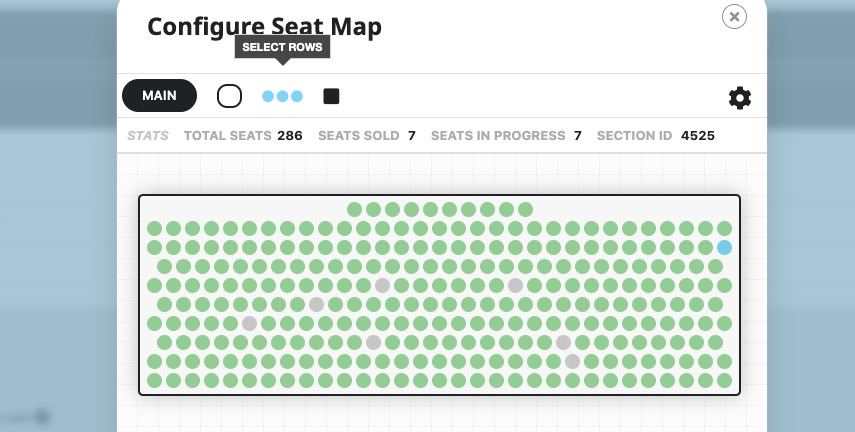Activate the Select Rows three-dot tool

point(282,97)
